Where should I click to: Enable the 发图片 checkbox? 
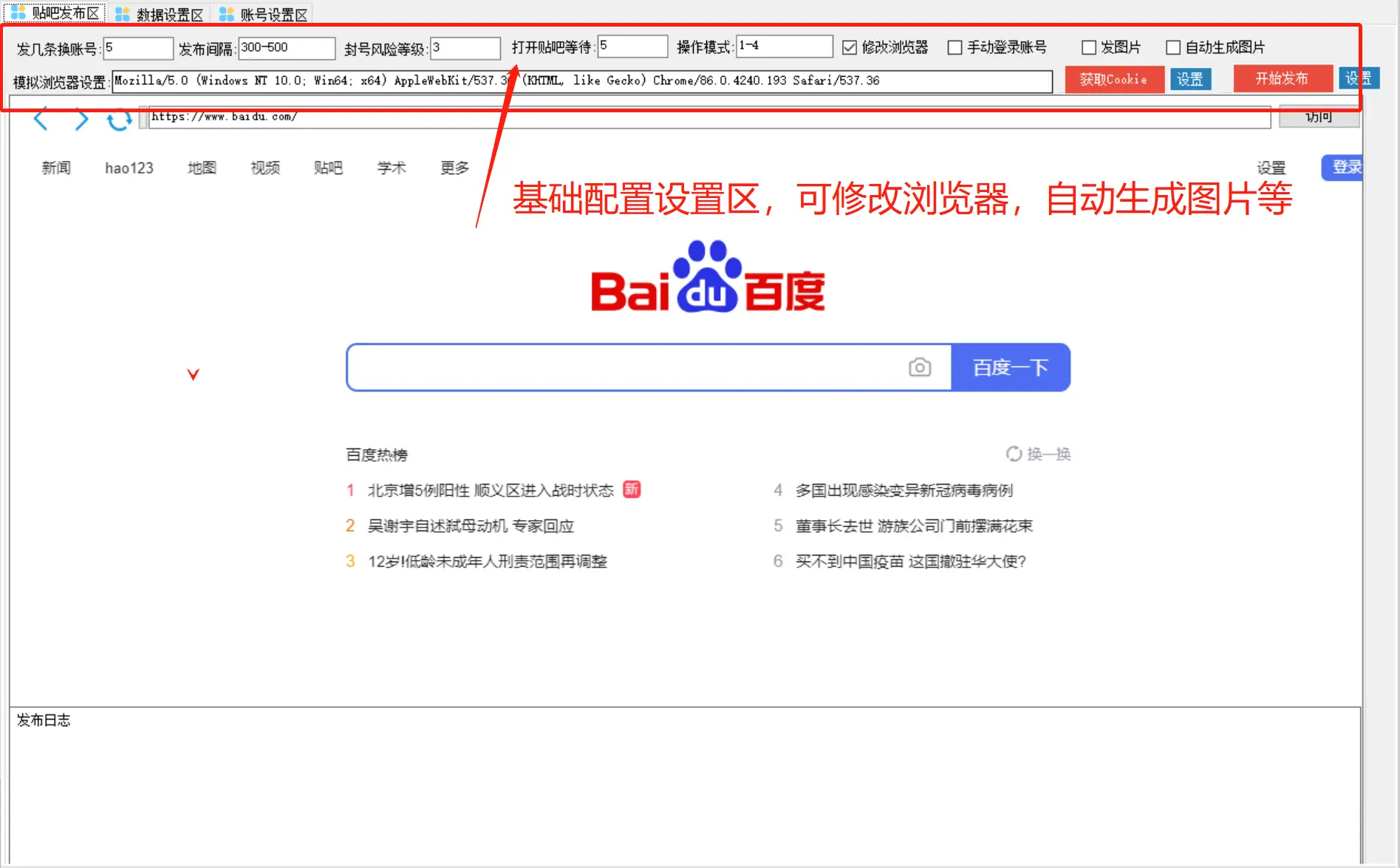coord(1088,47)
